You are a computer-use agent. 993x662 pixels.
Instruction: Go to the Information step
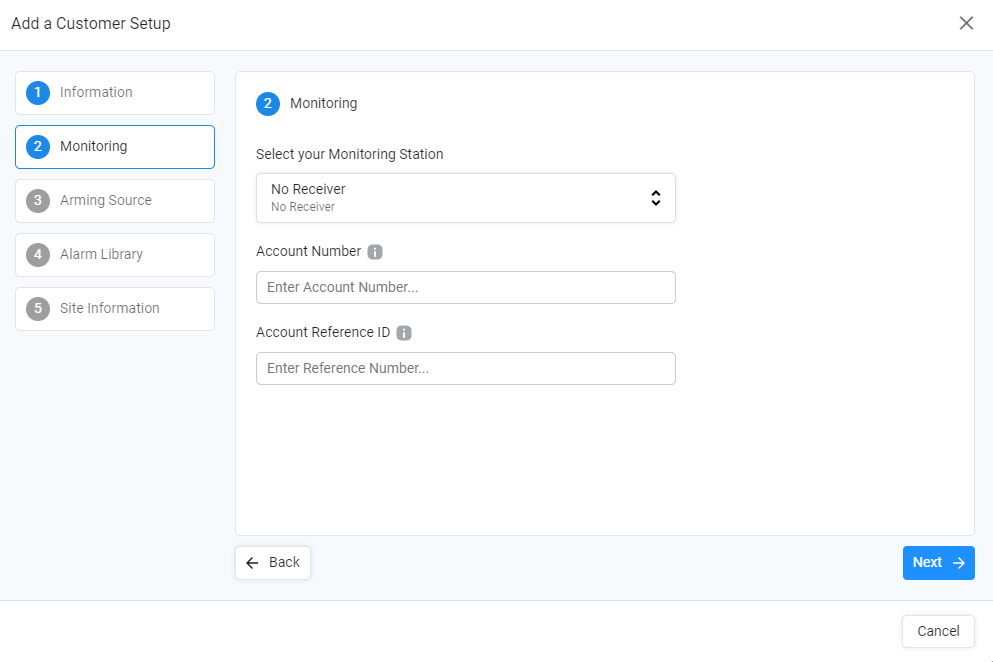[115, 92]
